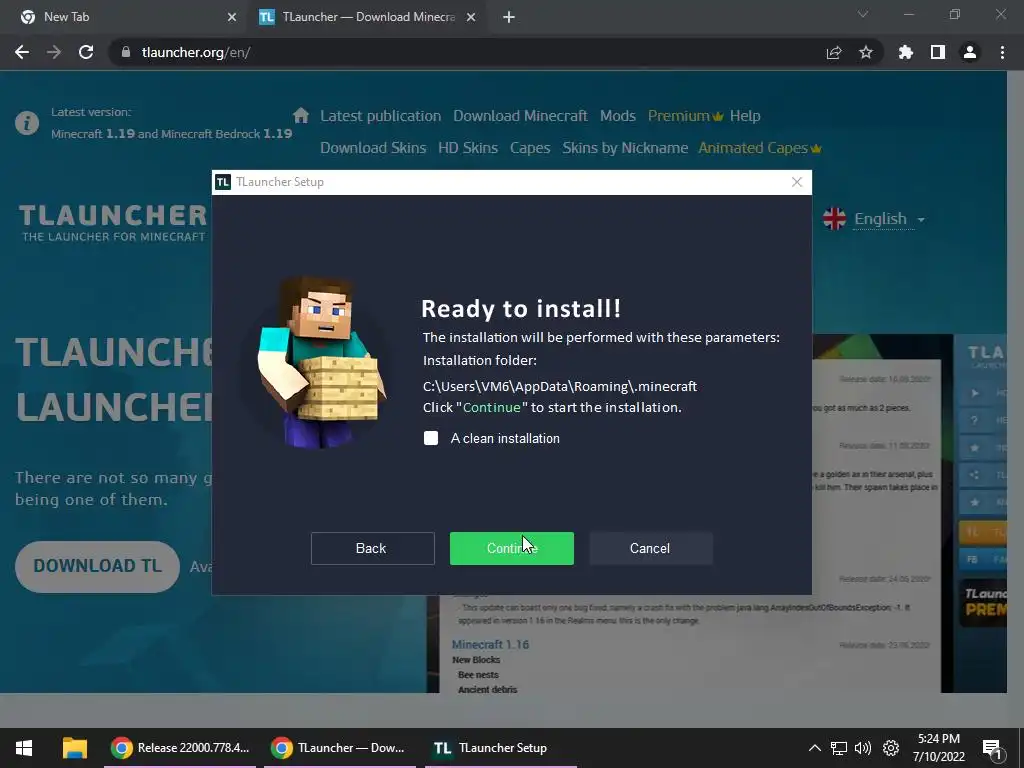Open the Premium menu item
The width and height of the screenshot is (1024, 768).
pyautogui.click(x=685, y=116)
